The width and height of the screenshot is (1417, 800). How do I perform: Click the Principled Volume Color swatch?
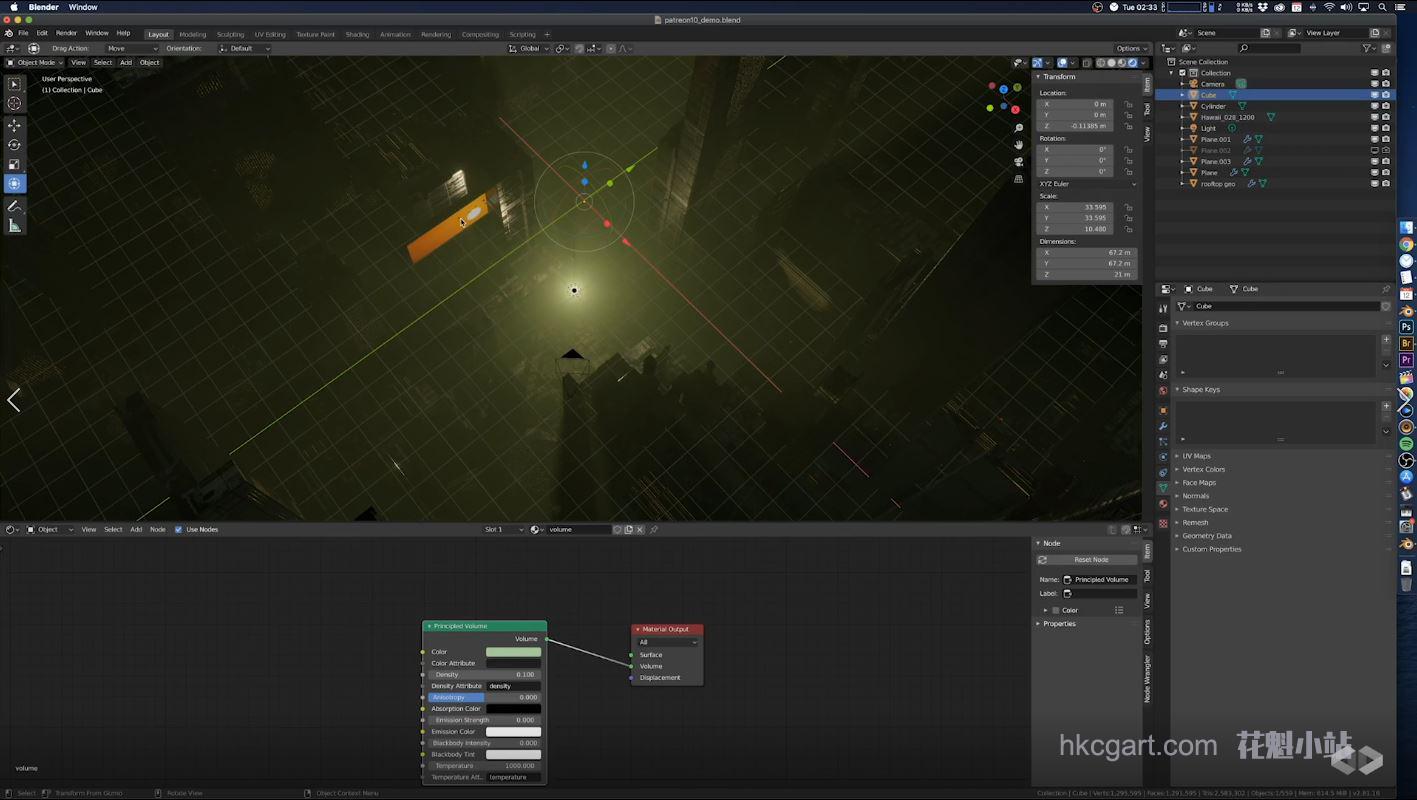tap(513, 652)
